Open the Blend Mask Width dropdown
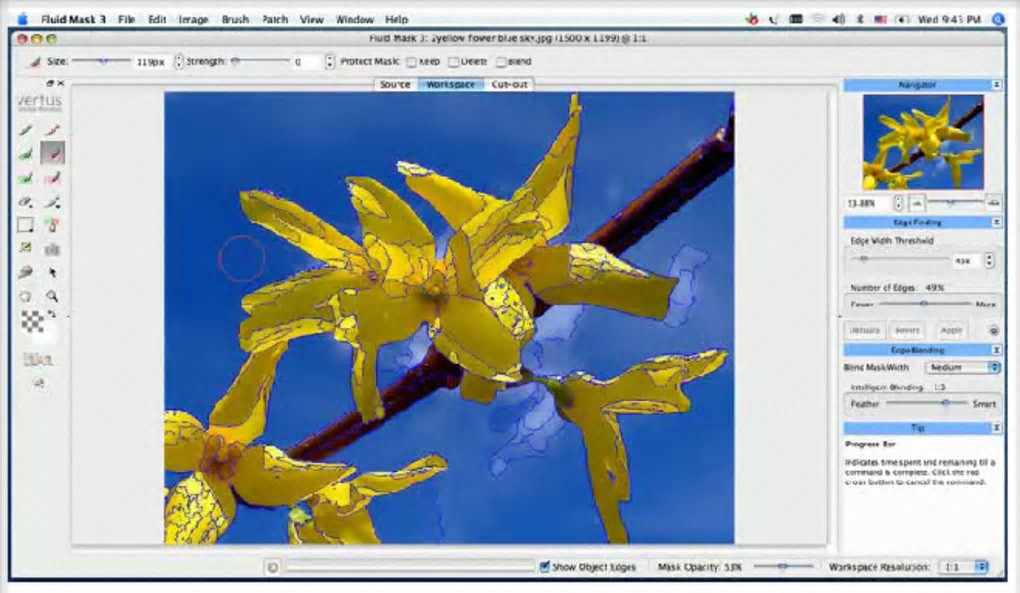The image size is (1020, 593). [963, 367]
